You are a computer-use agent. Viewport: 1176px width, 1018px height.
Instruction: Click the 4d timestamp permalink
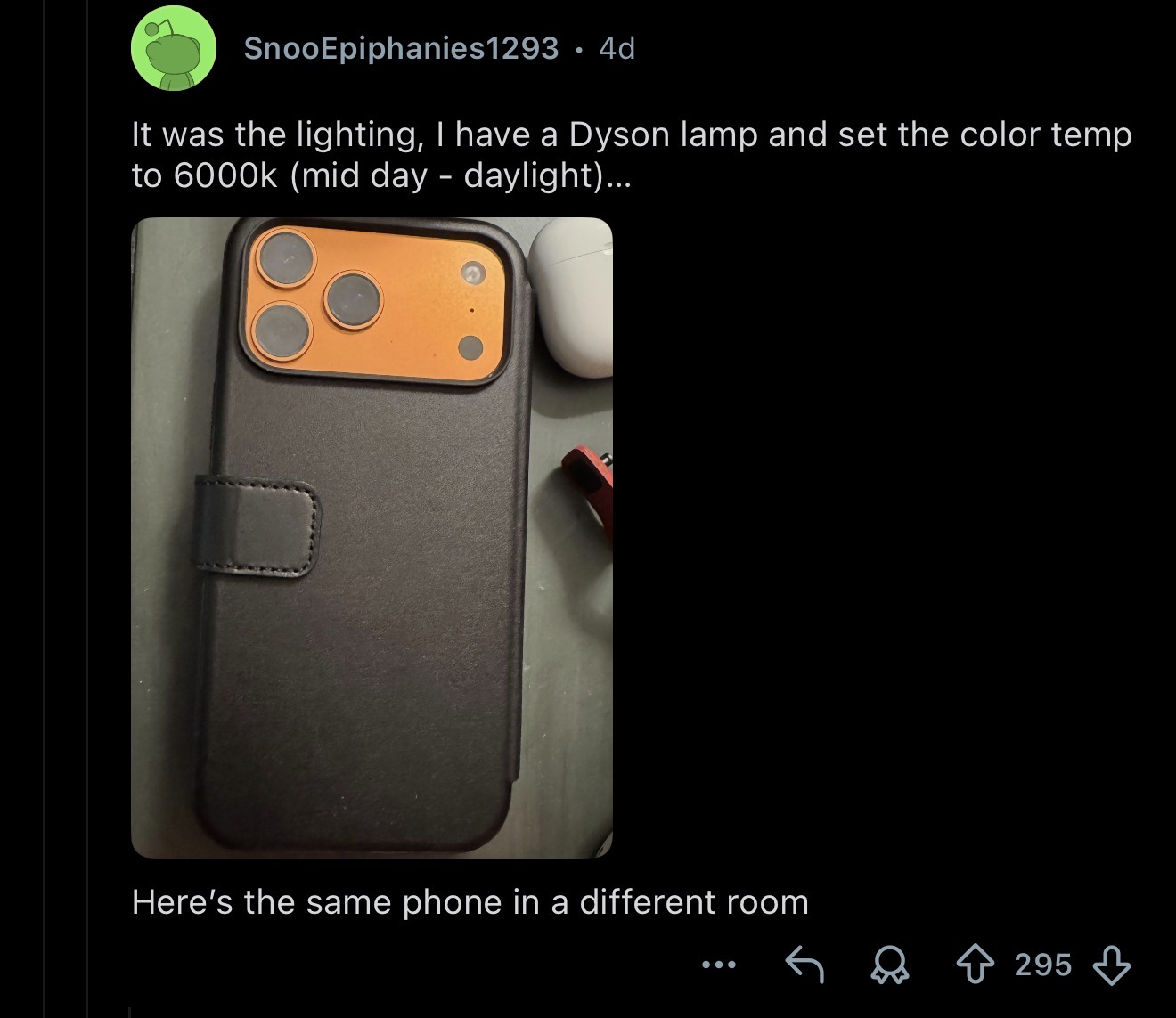pos(617,48)
